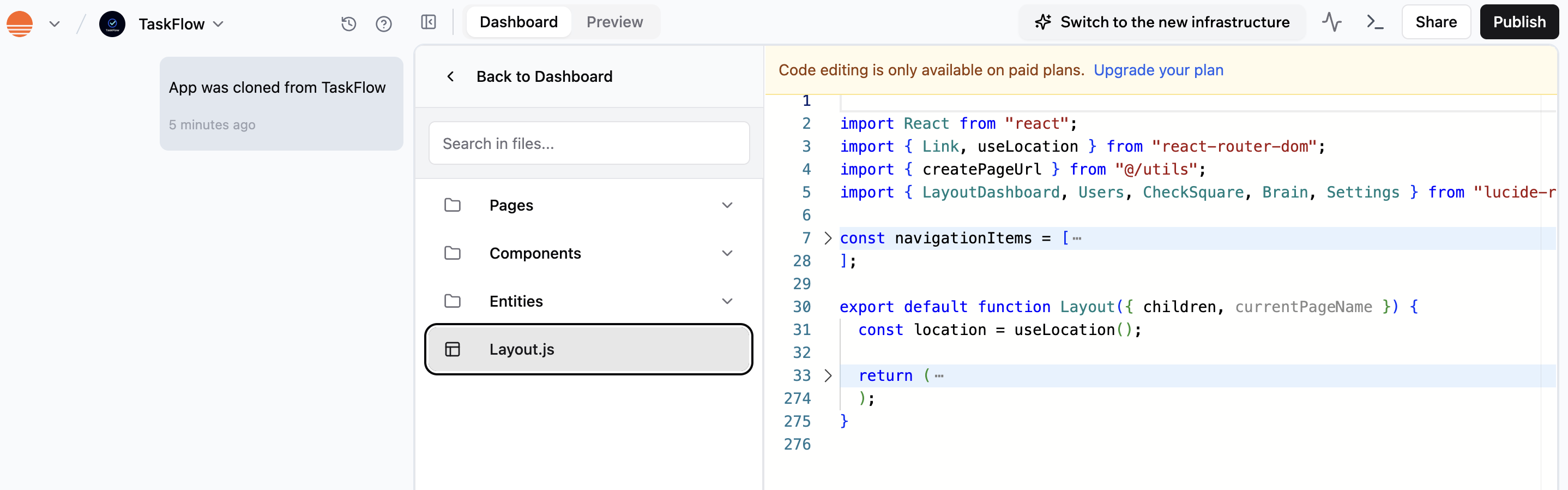This screenshot has height=490, width=1568.
Task: Click the orange workspace logo icon
Action: (x=20, y=24)
